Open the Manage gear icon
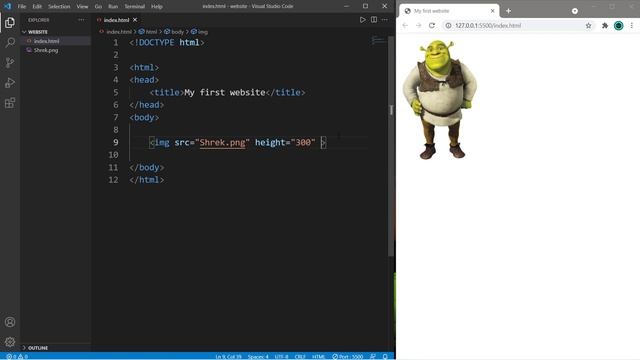 pyautogui.click(x=10, y=342)
